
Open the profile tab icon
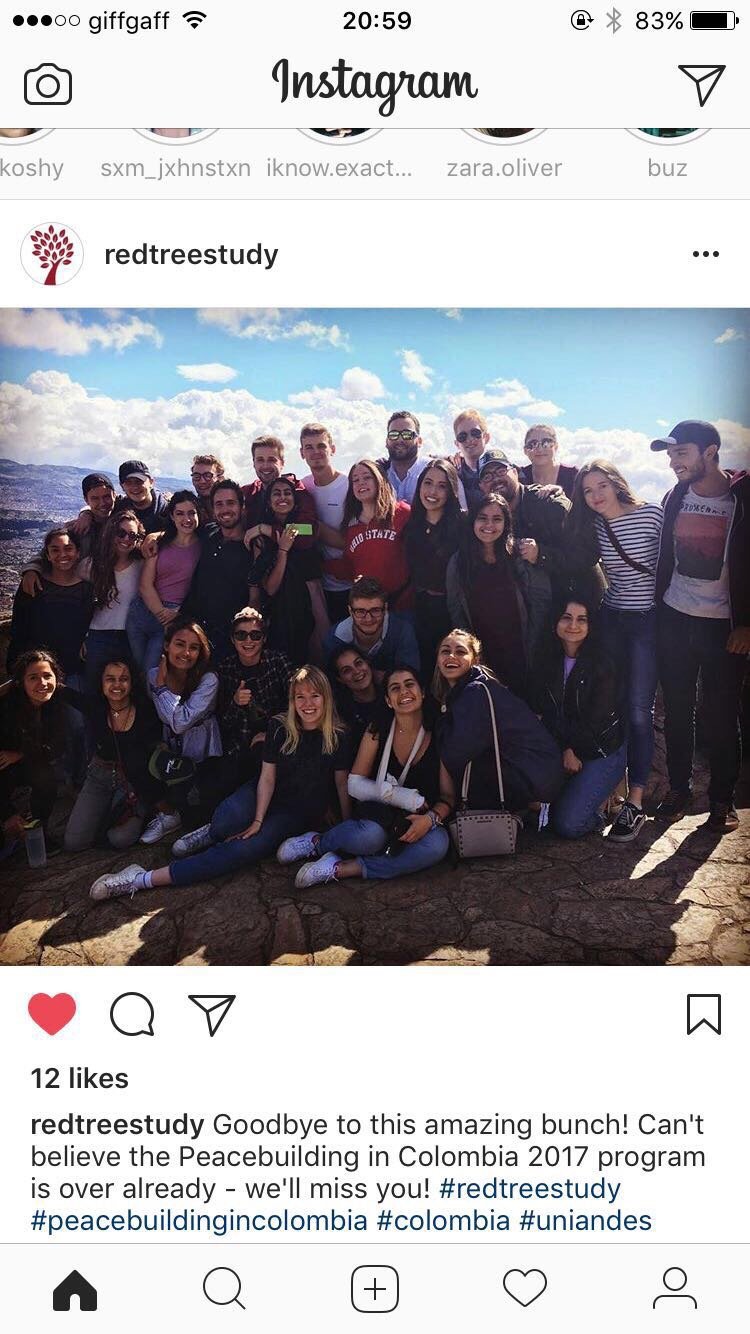pos(675,1289)
